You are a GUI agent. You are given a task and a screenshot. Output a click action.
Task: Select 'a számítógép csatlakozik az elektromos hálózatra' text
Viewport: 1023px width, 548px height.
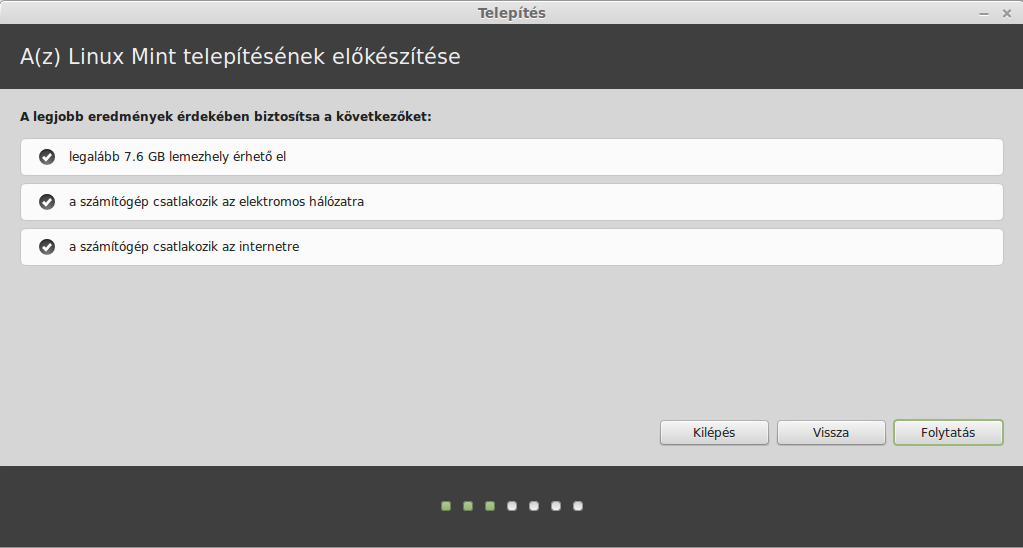[x=217, y=202]
